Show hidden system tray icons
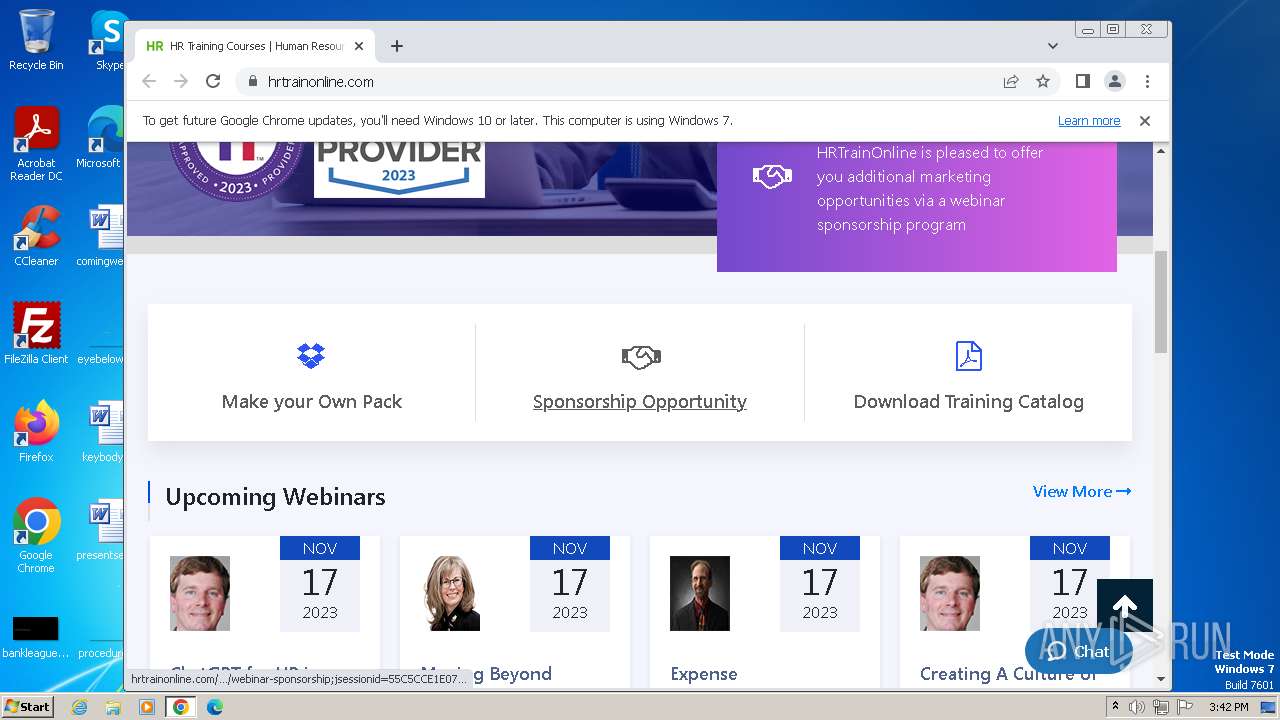 pyautogui.click(x=1116, y=707)
